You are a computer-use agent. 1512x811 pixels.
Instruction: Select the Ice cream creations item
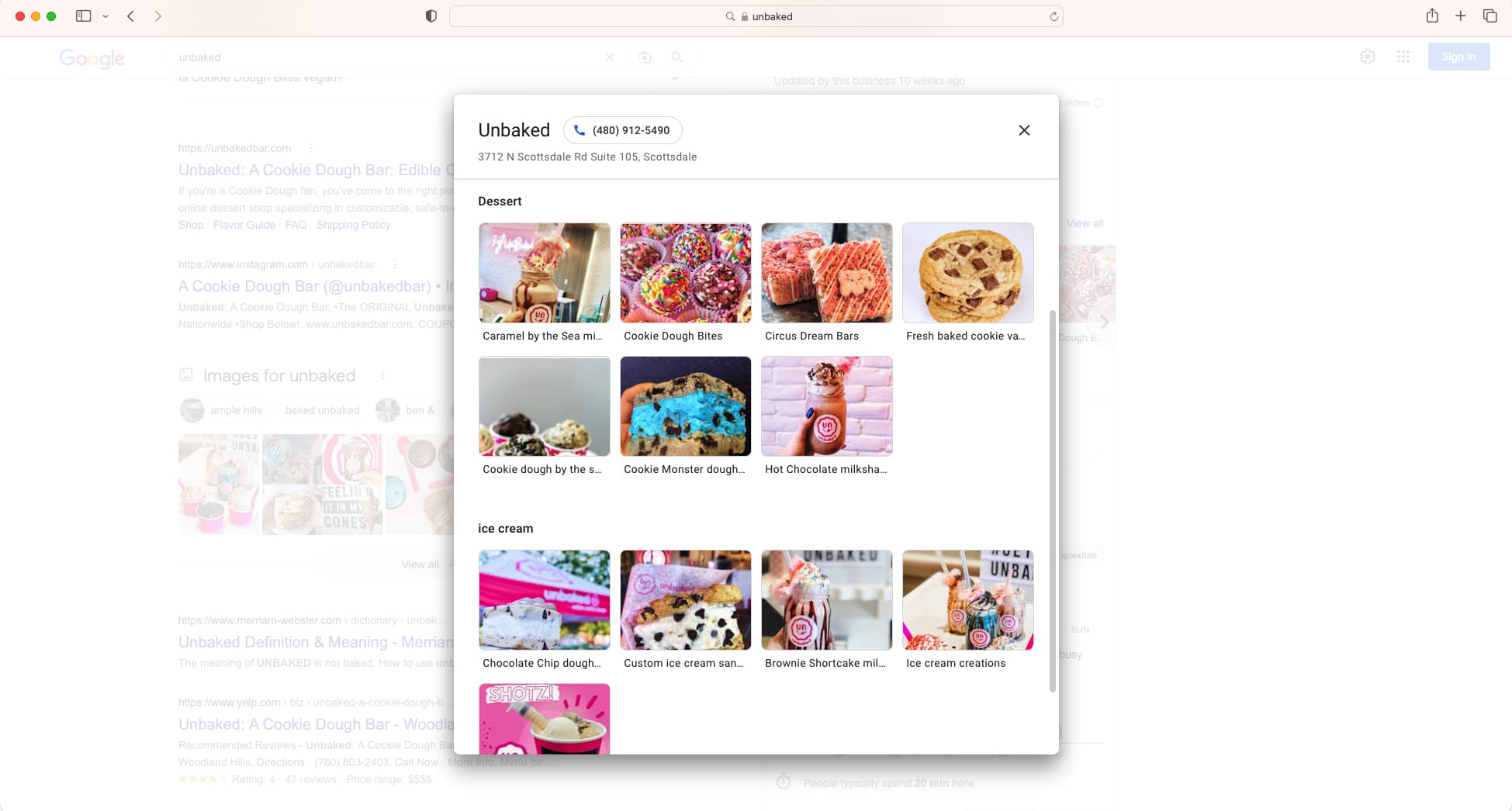pyautogui.click(x=967, y=600)
